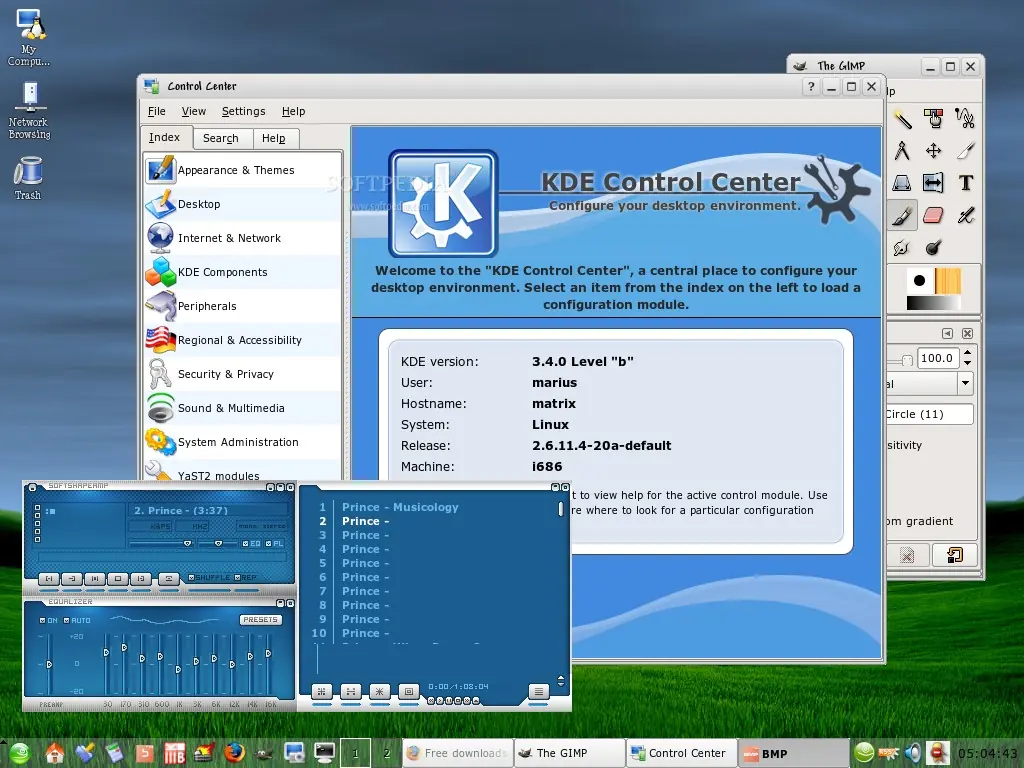Open the Help menu in Control Center
1024x768 pixels.
coord(293,111)
